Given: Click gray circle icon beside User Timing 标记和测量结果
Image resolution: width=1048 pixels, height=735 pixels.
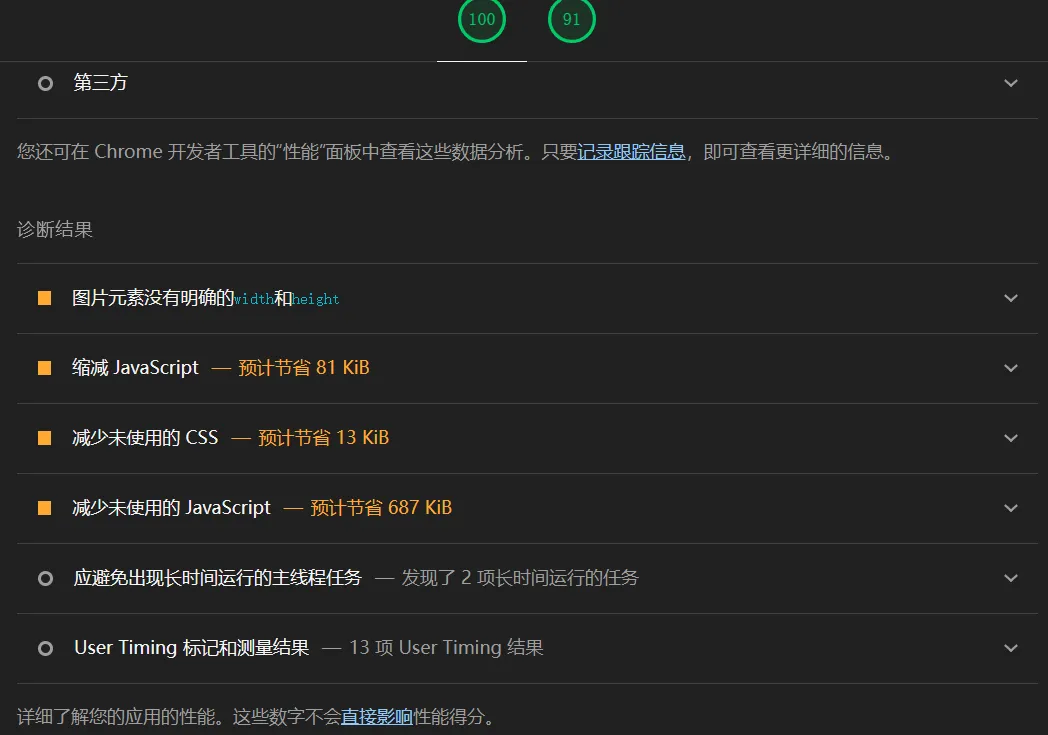Looking at the screenshot, I should tap(45, 648).
